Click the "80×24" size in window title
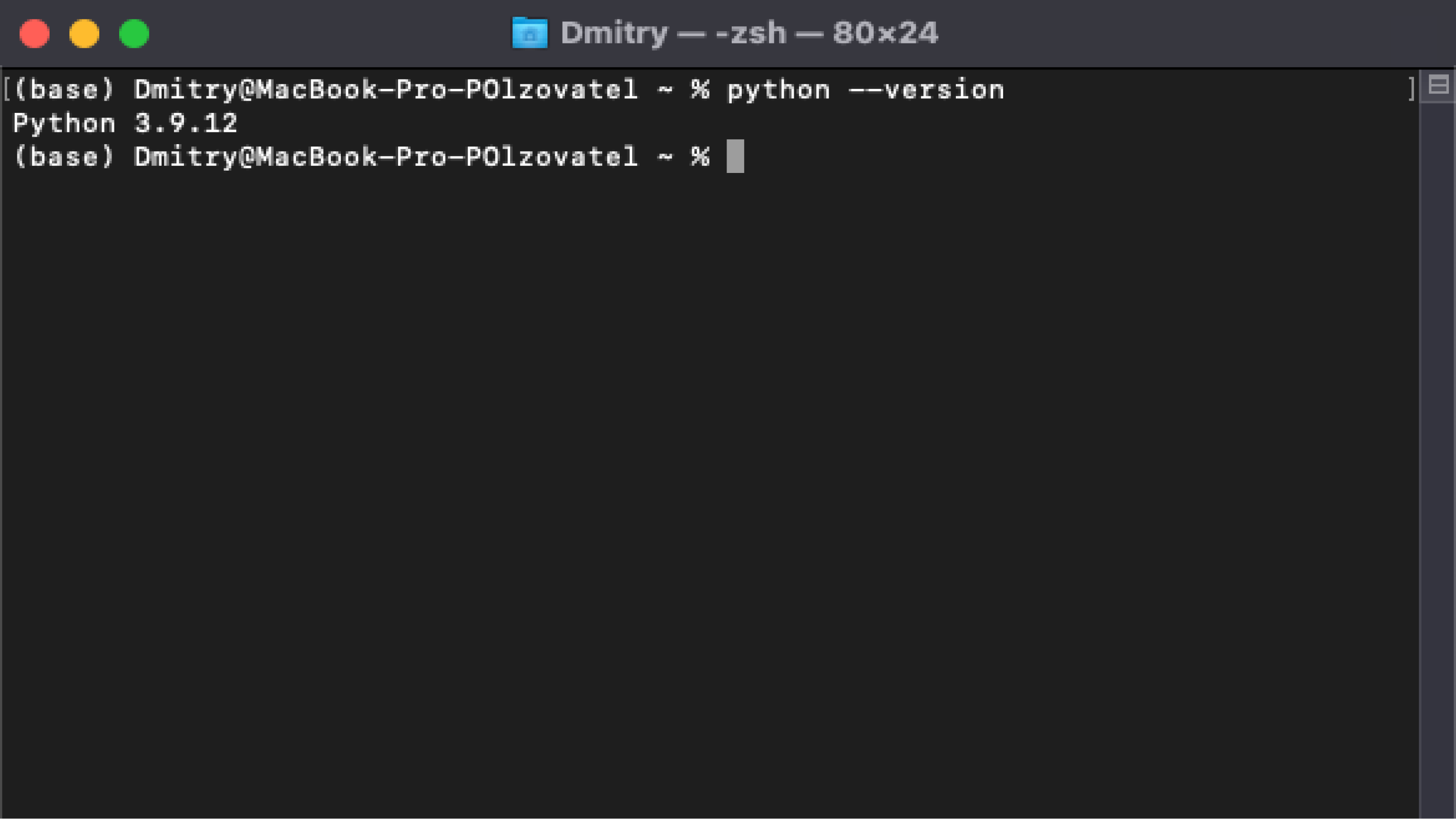Image resolution: width=1456 pixels, height=819 pixels. (885, 34)
